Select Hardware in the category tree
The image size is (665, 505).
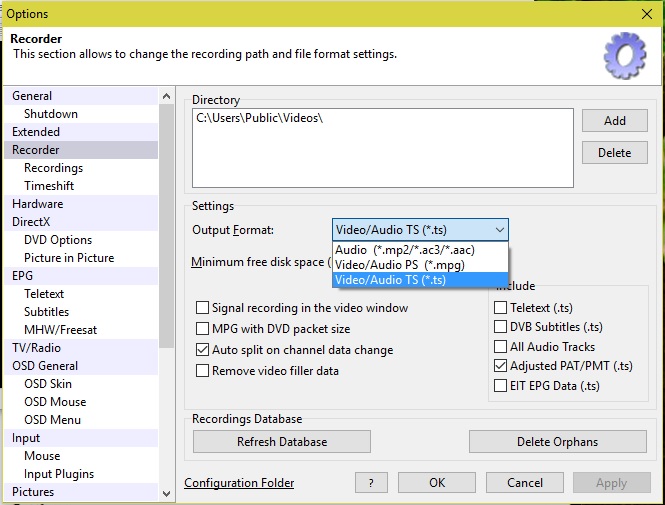pyautogui.click(x=37, y=204)
